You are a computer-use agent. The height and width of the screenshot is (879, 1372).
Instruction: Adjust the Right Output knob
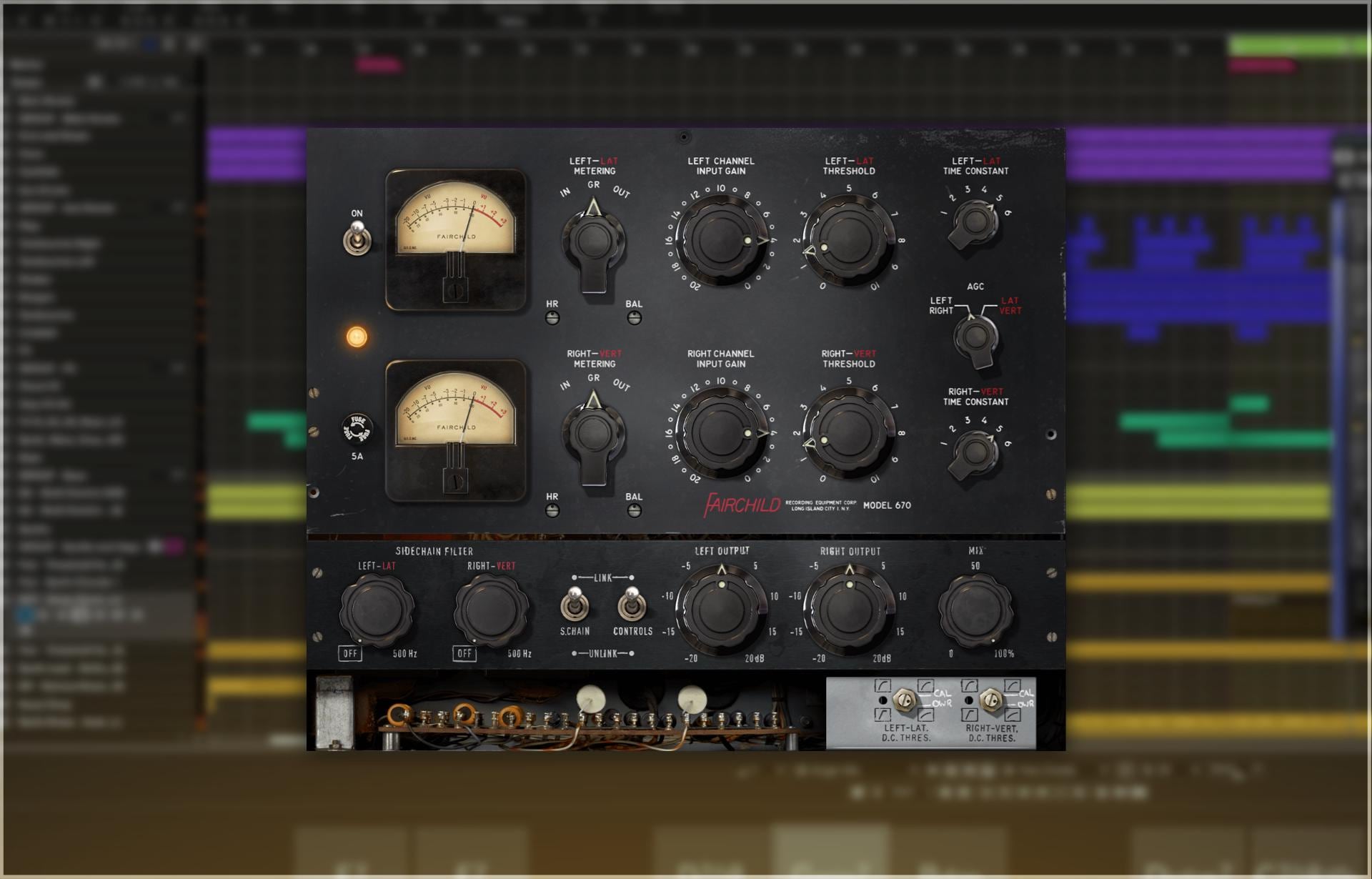tap(849, 609)
